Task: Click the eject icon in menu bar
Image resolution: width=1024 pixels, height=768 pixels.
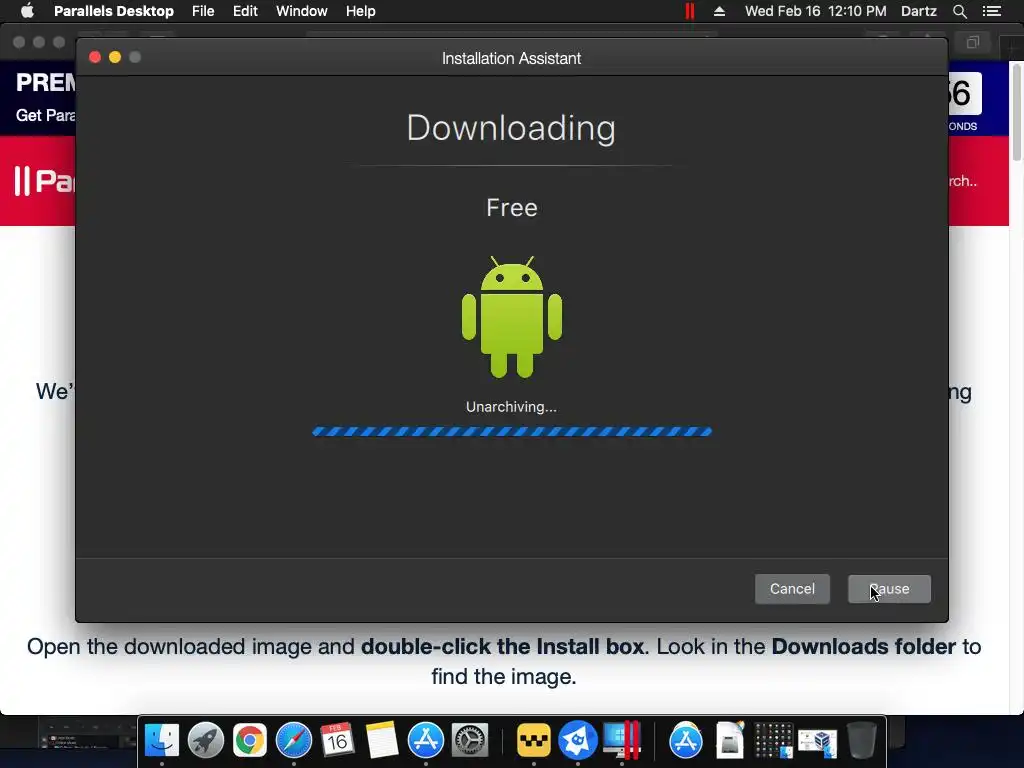Action: pyautogui.click(x=719, y=11)
